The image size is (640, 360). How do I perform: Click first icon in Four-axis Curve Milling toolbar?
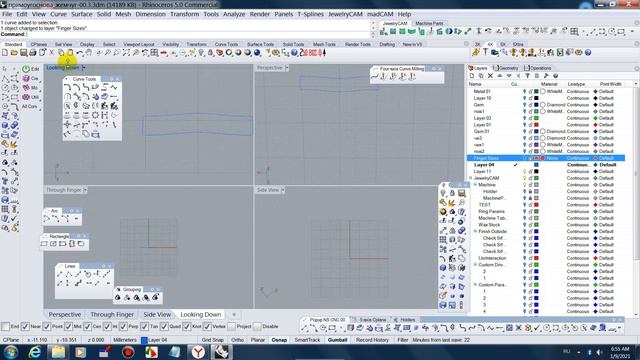(374, 76)
